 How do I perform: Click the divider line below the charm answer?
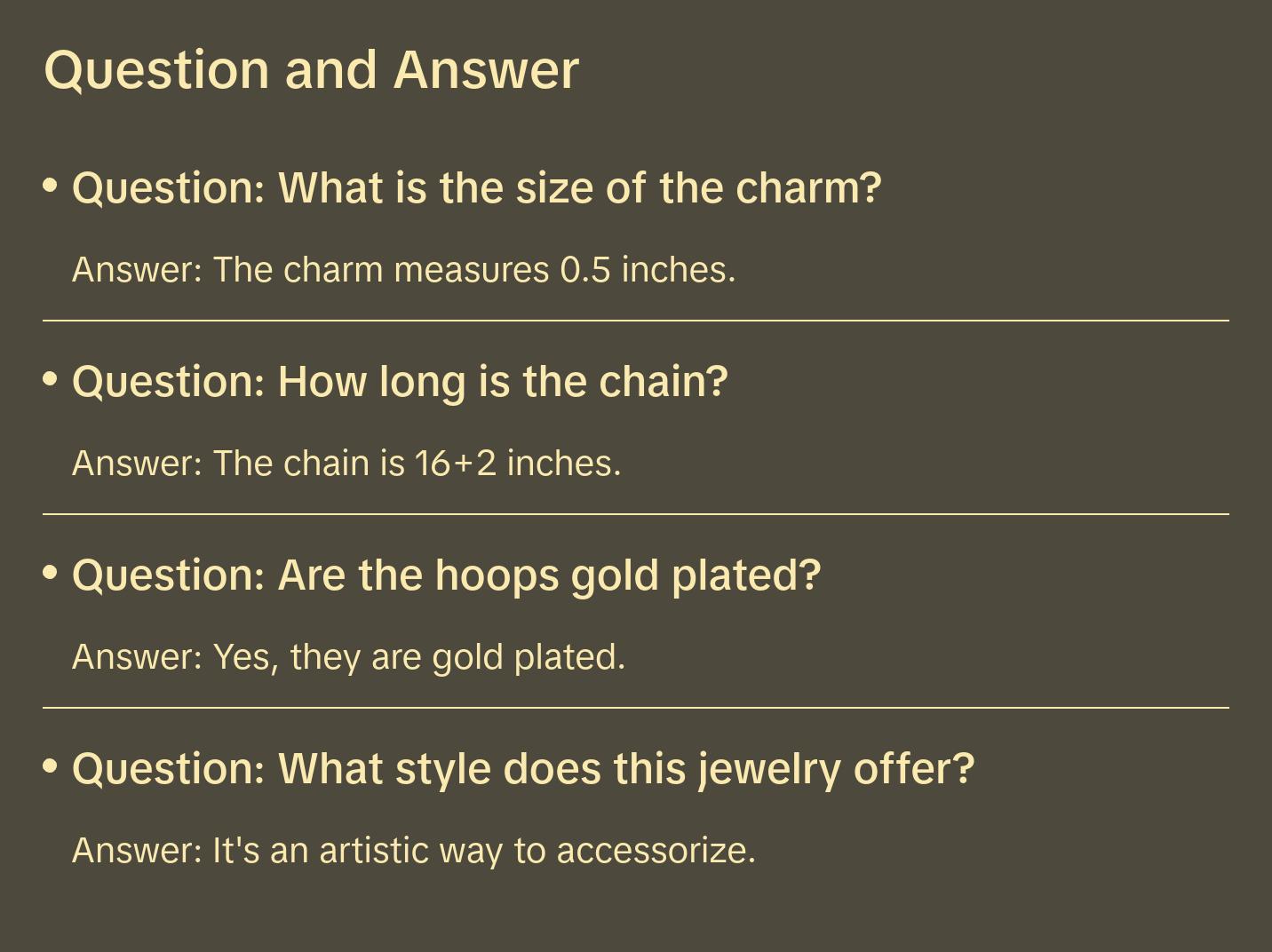[x=636, y=321]
